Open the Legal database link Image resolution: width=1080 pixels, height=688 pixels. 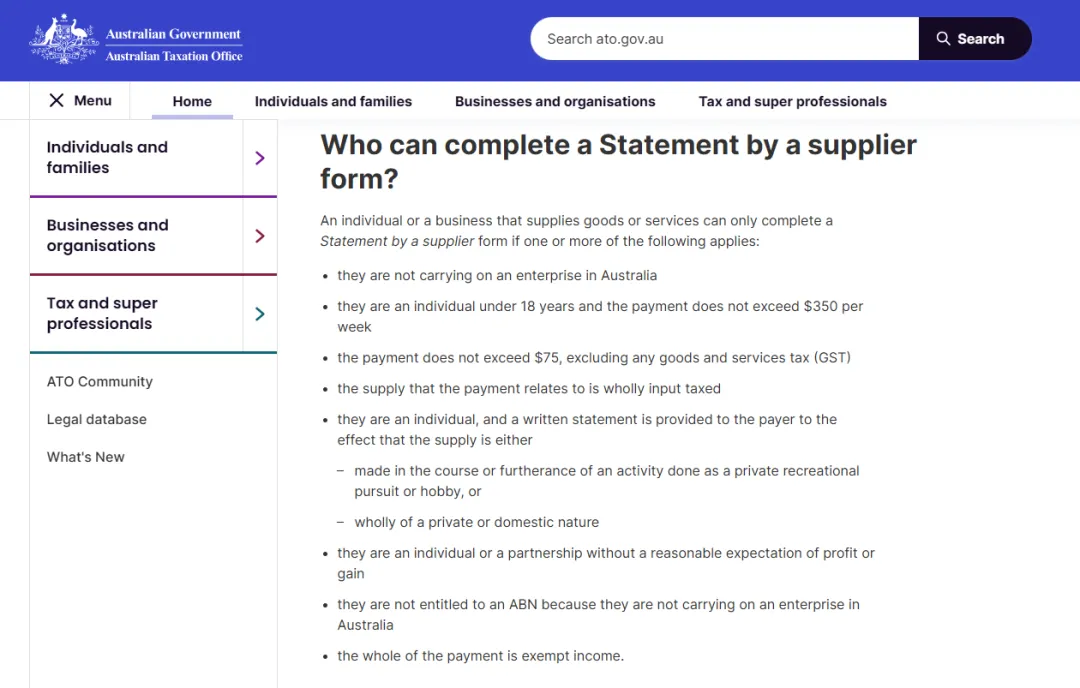click(x=97, y=420)
